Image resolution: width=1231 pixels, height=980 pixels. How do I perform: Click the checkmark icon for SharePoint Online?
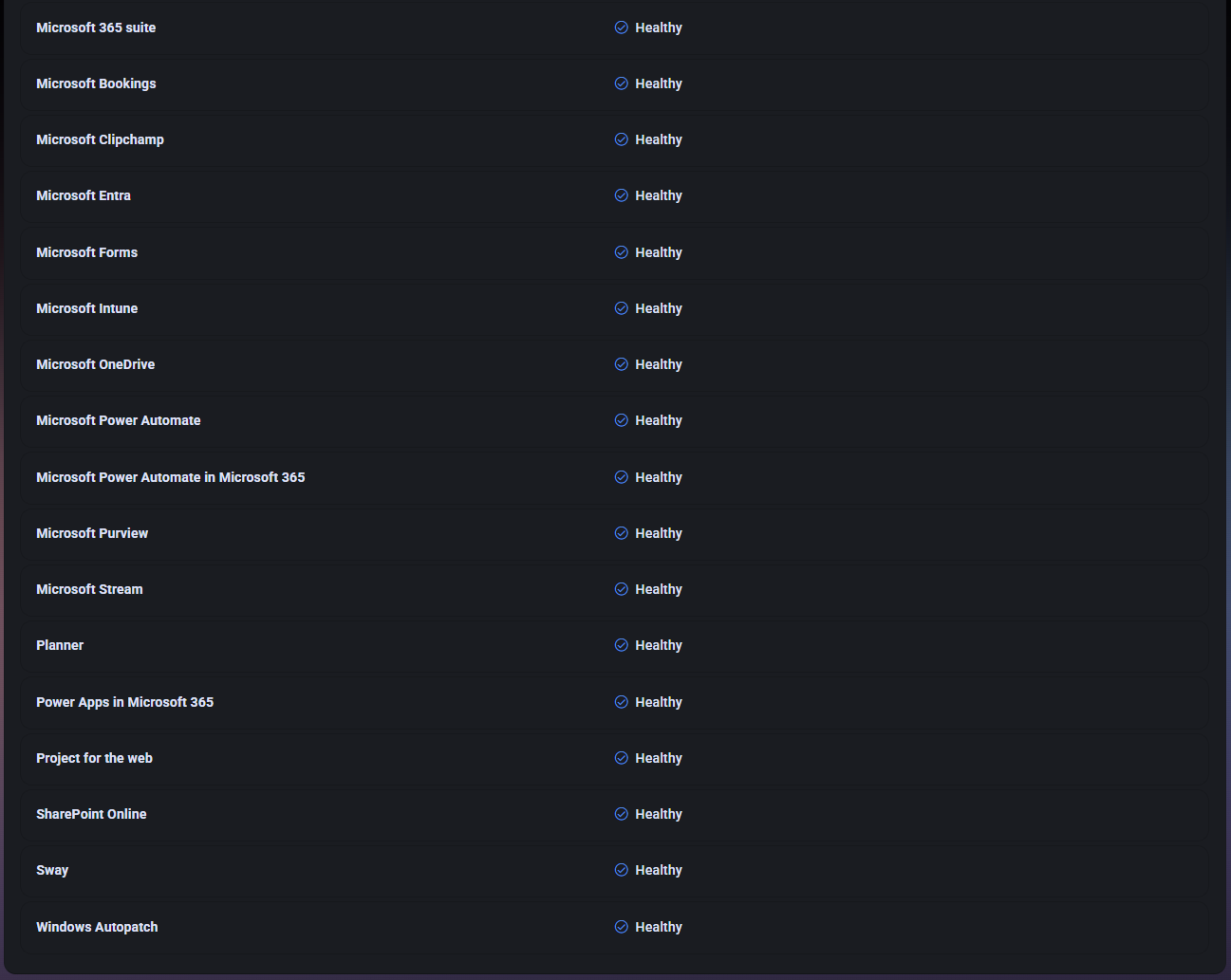tap(621, 814)
